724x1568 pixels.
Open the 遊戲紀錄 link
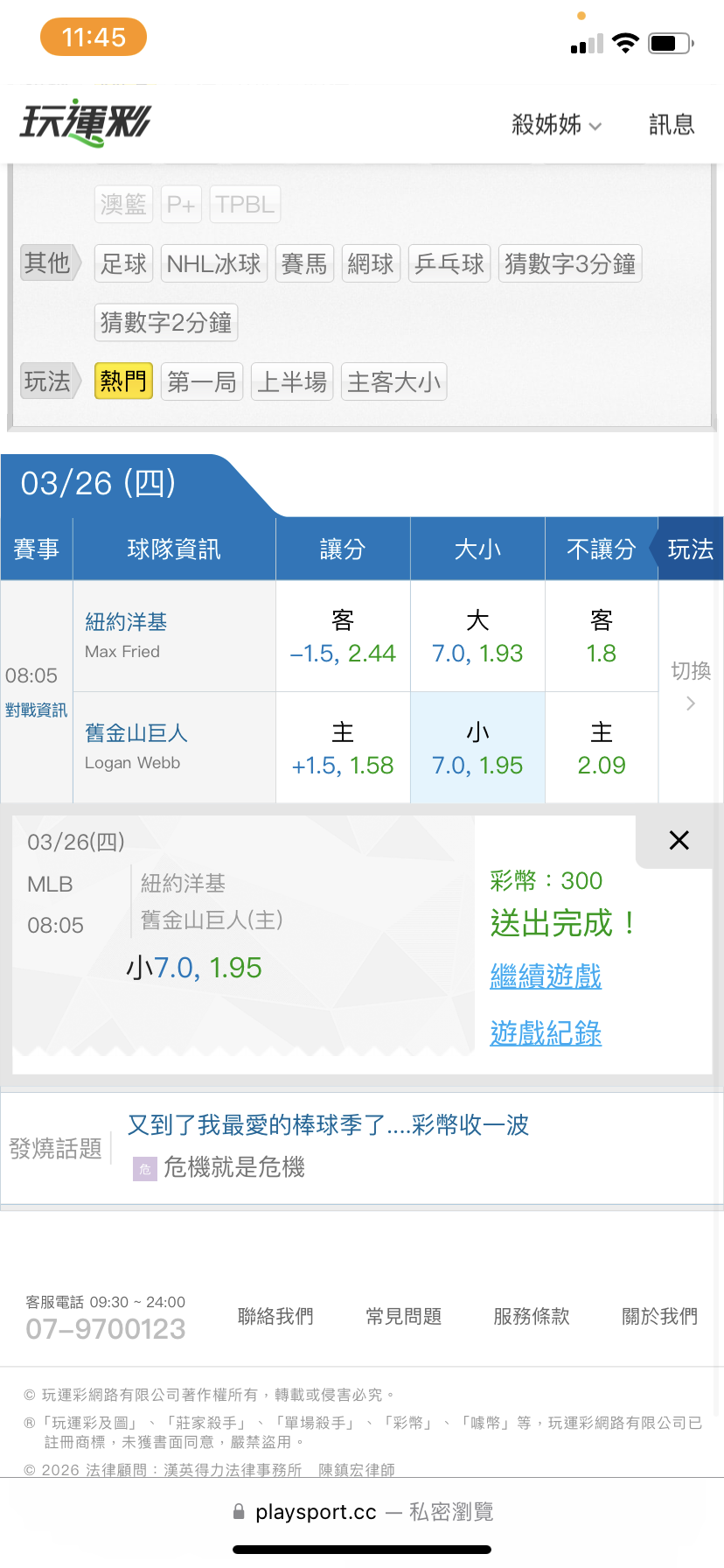coord(546,1033)
